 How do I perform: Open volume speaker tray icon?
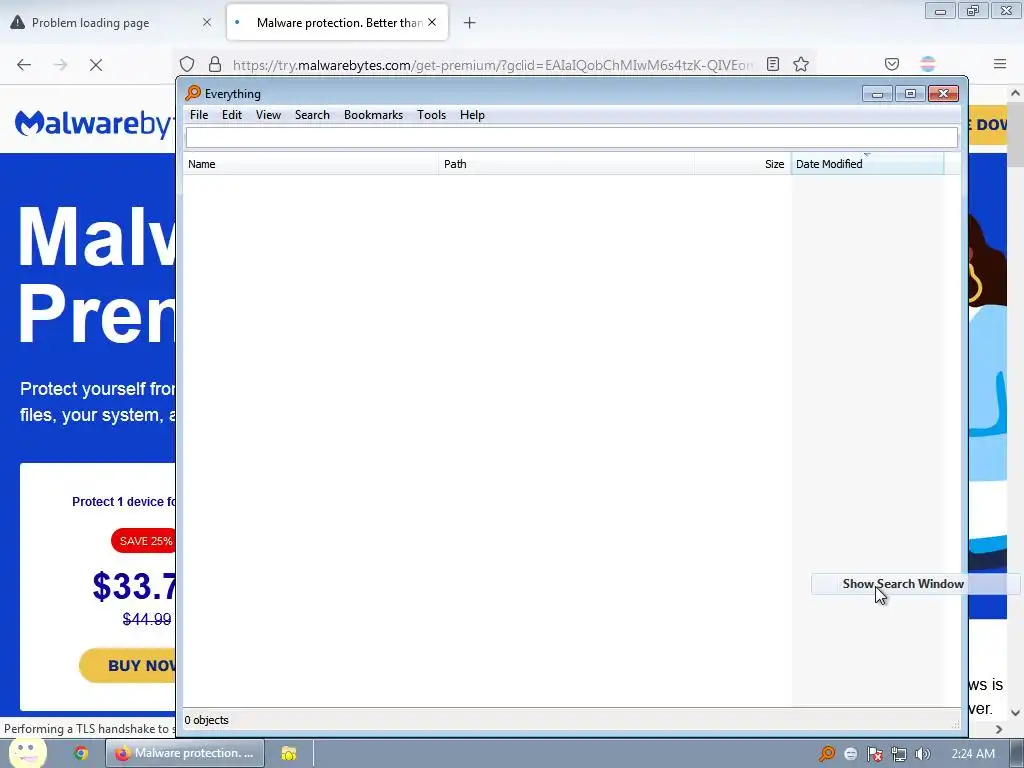[923, 754]
